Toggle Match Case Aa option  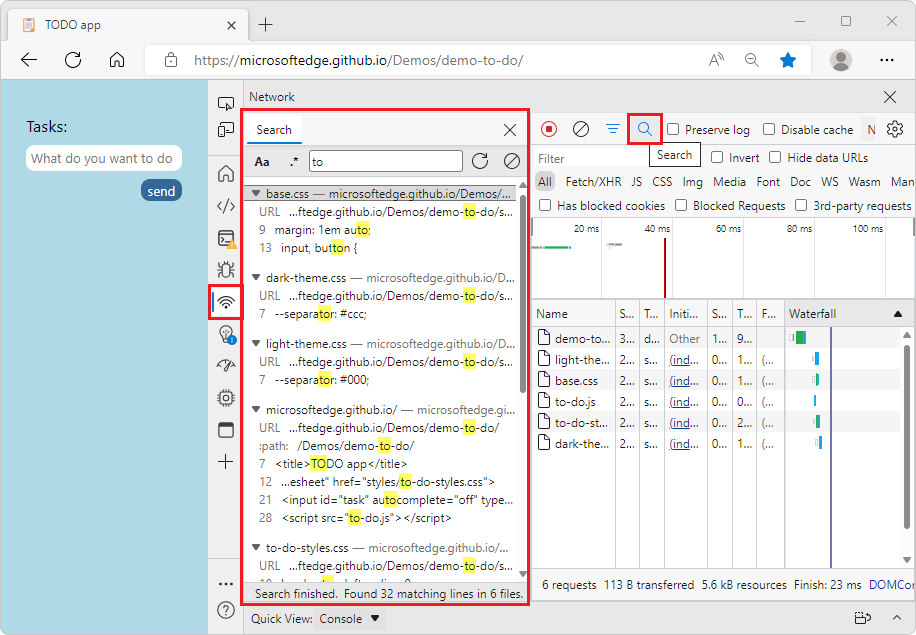coord(262,162)
